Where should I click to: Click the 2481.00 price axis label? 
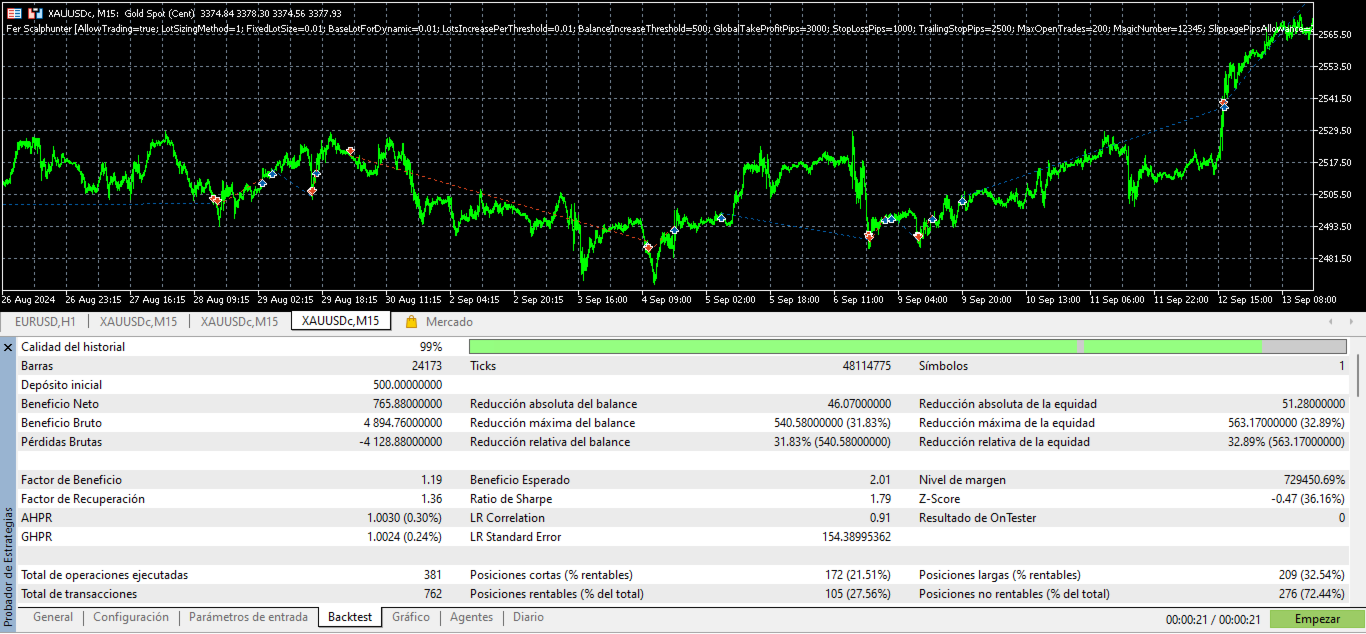(x=1336, y=259)
